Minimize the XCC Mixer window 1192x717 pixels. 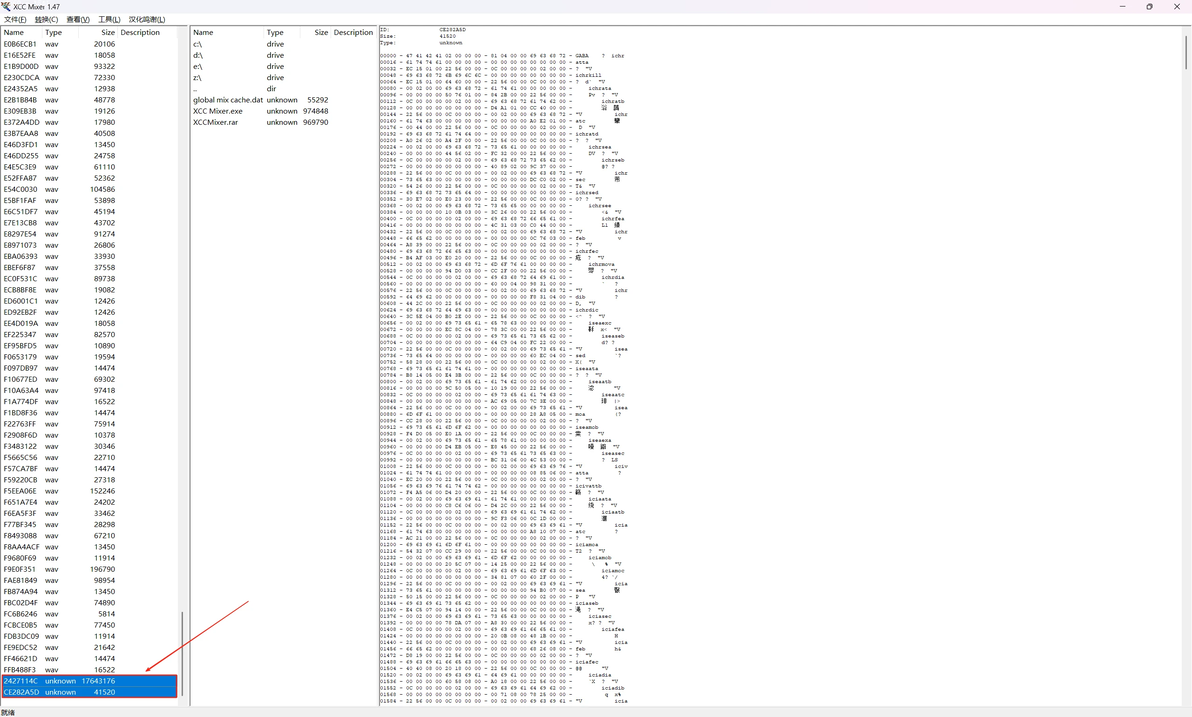[1122, 6]
